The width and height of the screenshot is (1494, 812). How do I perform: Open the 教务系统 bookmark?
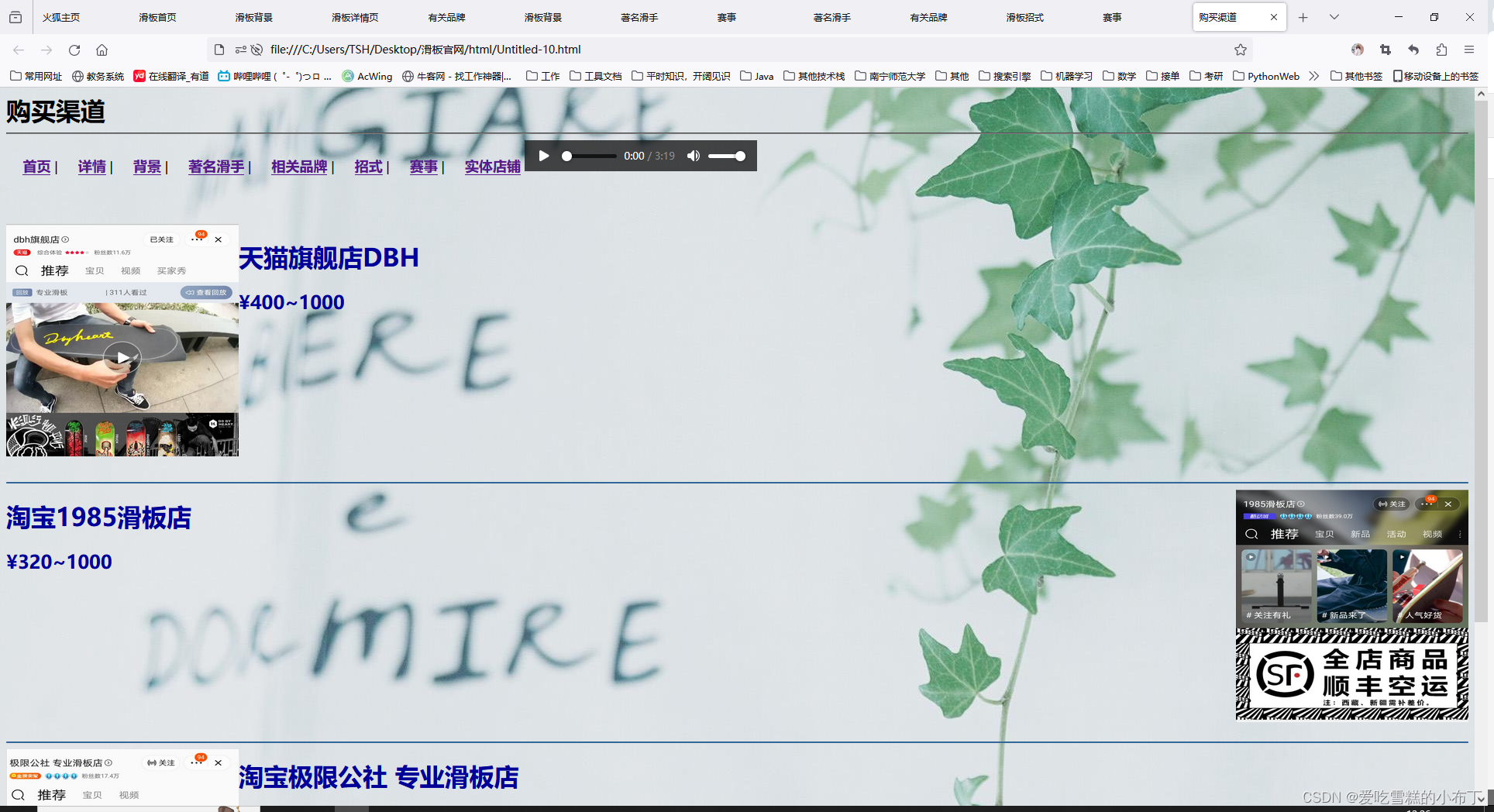click(x=98, y=76)
